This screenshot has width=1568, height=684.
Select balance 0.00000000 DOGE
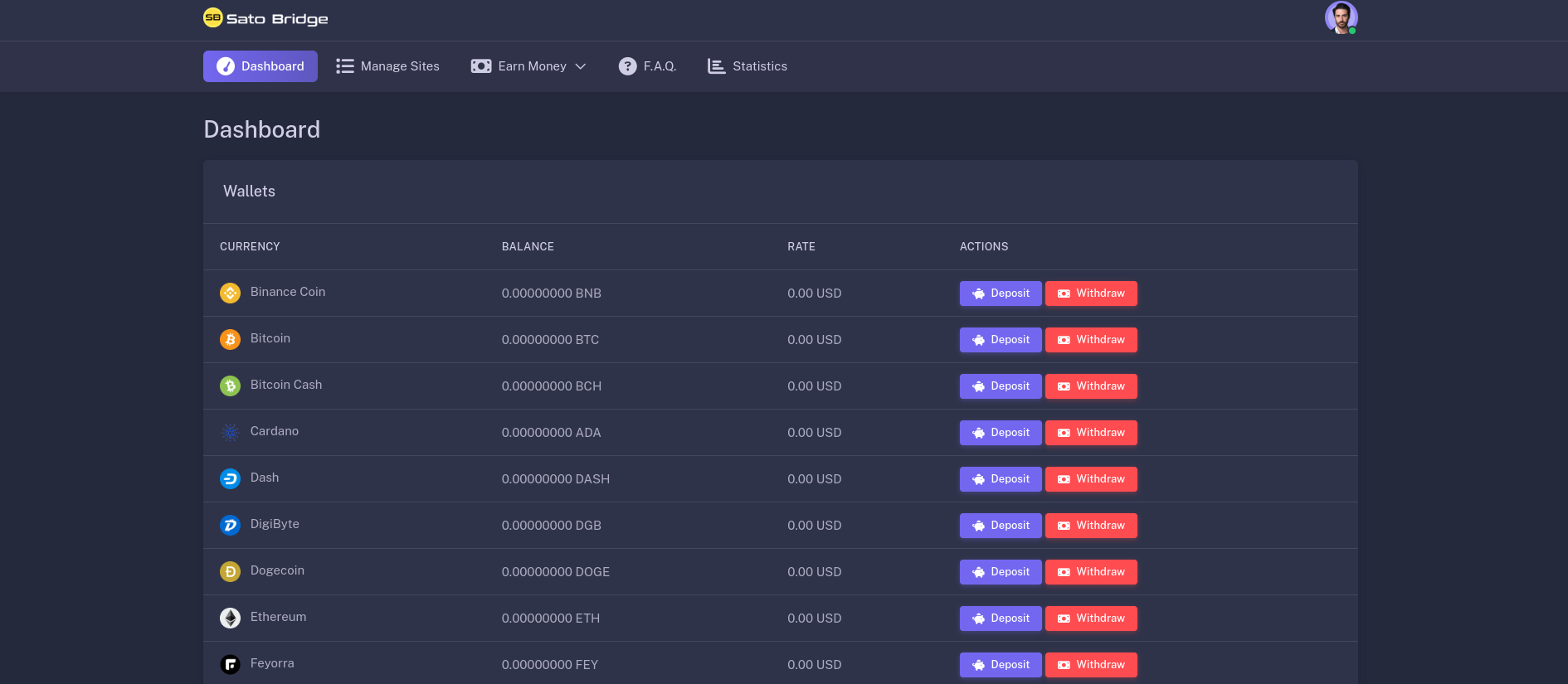click(556, 572)
